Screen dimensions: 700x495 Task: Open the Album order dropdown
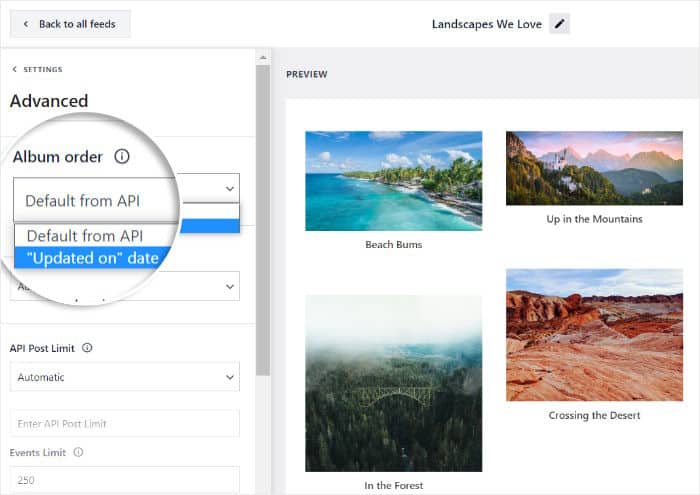coord(126,200)
